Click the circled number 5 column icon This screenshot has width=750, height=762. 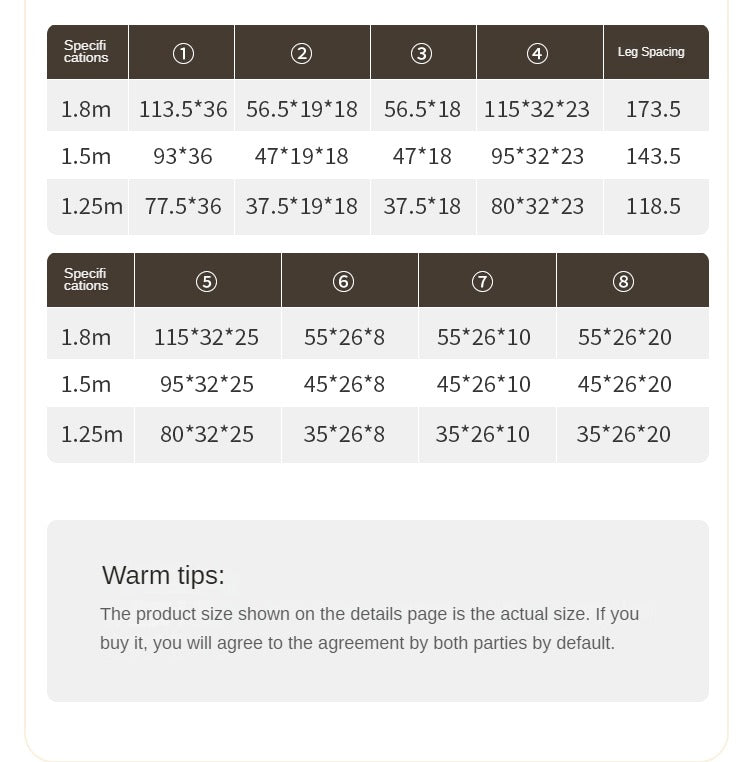[x=207, y=282]
